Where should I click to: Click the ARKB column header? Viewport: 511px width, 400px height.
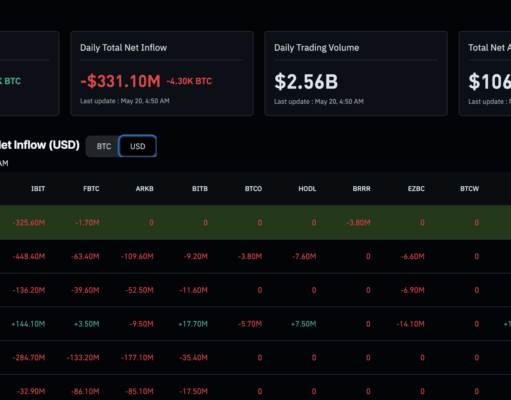145,189
